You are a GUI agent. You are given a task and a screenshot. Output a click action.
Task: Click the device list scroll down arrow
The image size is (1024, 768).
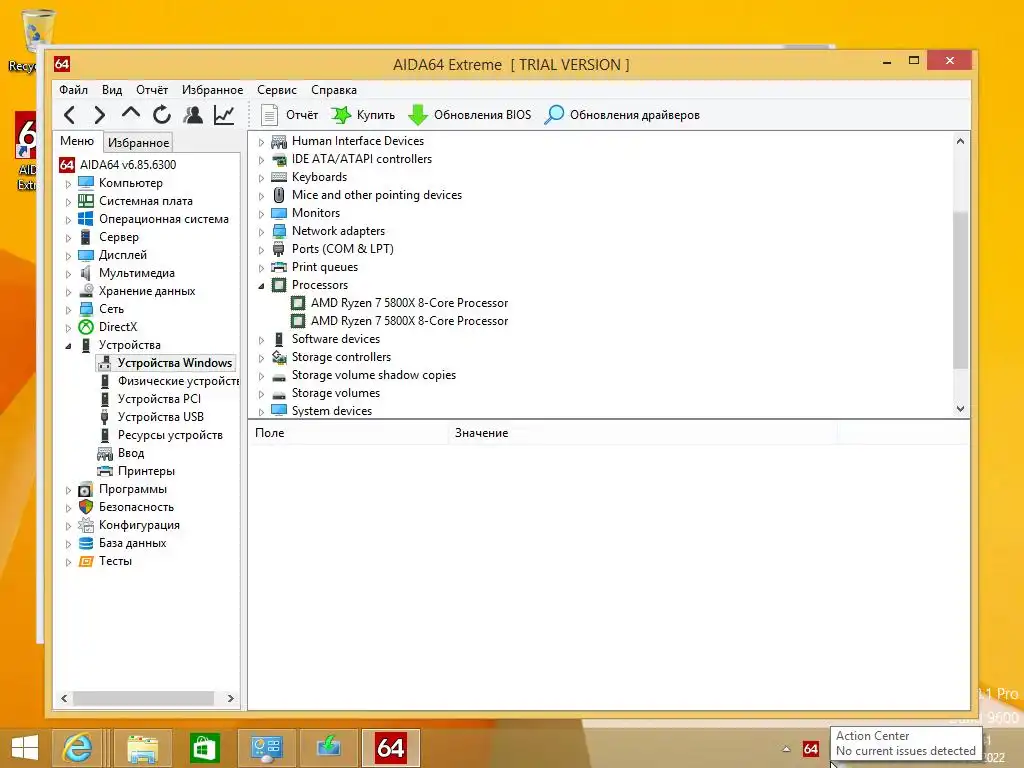pyautogui.click(x=960, y=409)
